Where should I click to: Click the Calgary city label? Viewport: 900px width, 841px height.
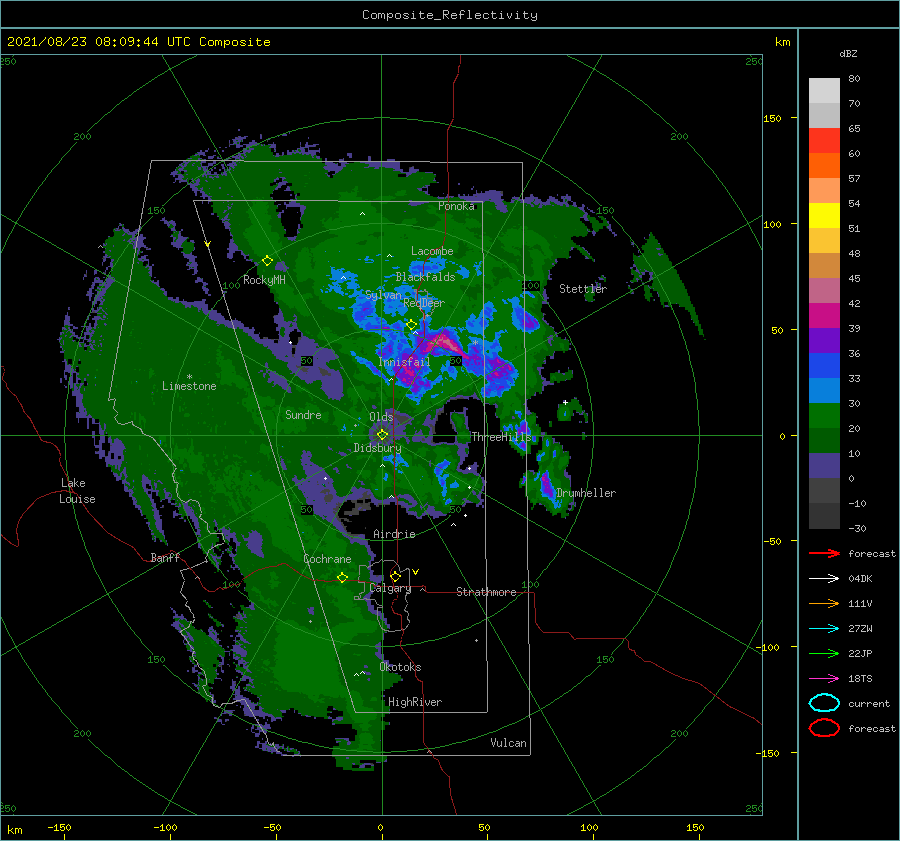(x=390, y=588)
